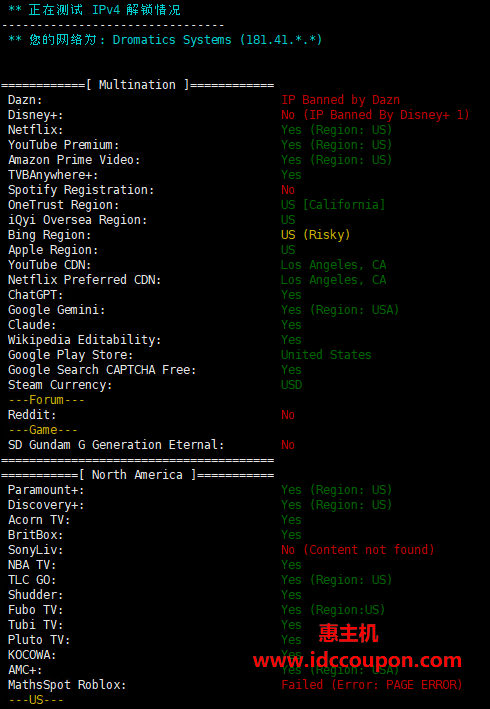Click the 'Fubo TV:' label
490x709 pixels.
36,610
